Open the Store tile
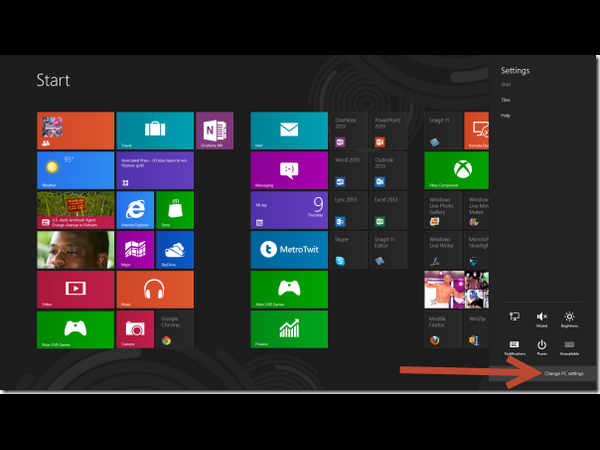The width and height of the screenshot is (600, 450). [174, 210]
